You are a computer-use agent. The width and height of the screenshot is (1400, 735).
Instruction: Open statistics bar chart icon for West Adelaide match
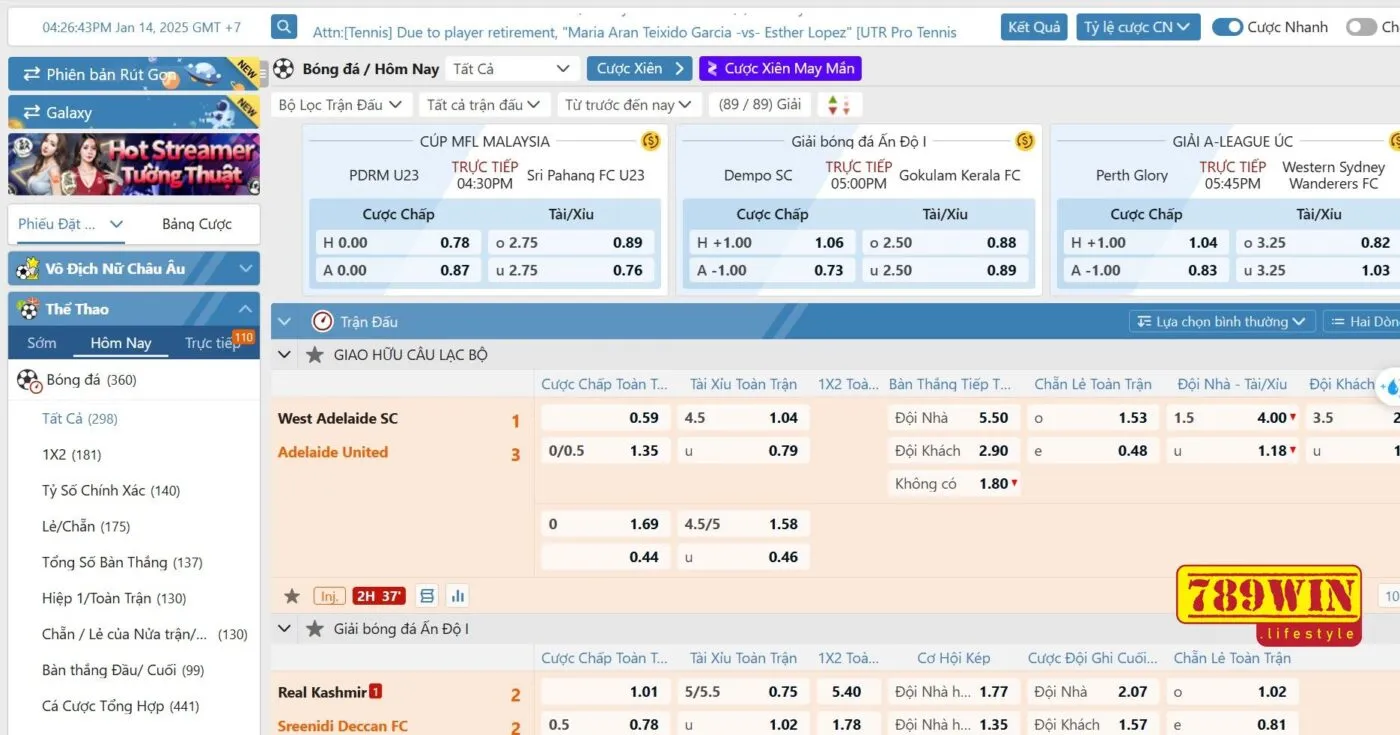point(458,596)
